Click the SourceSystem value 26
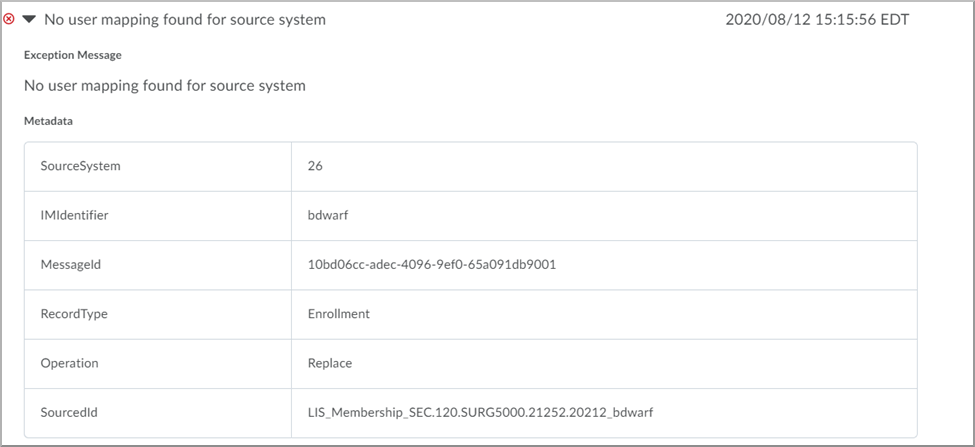Viewport: 975px width, 447px height. tap(315, 166)
